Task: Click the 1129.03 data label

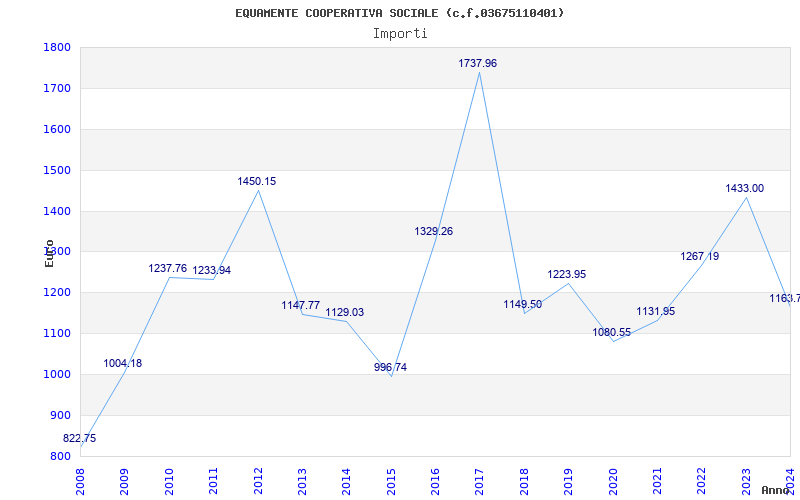Action: 345,312
